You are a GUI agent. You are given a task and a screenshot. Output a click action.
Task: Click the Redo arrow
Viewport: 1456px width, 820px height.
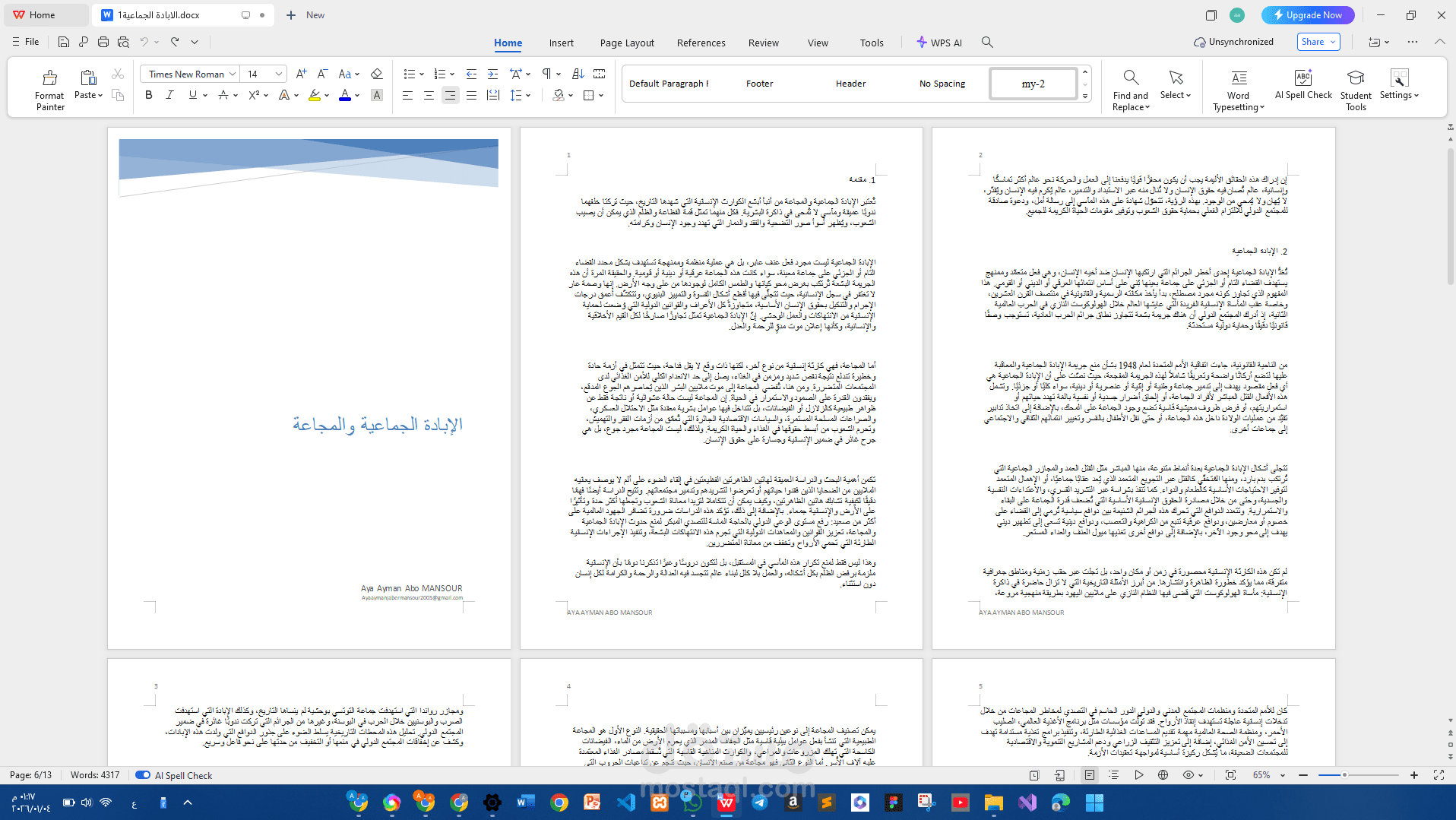click(175, 42)
